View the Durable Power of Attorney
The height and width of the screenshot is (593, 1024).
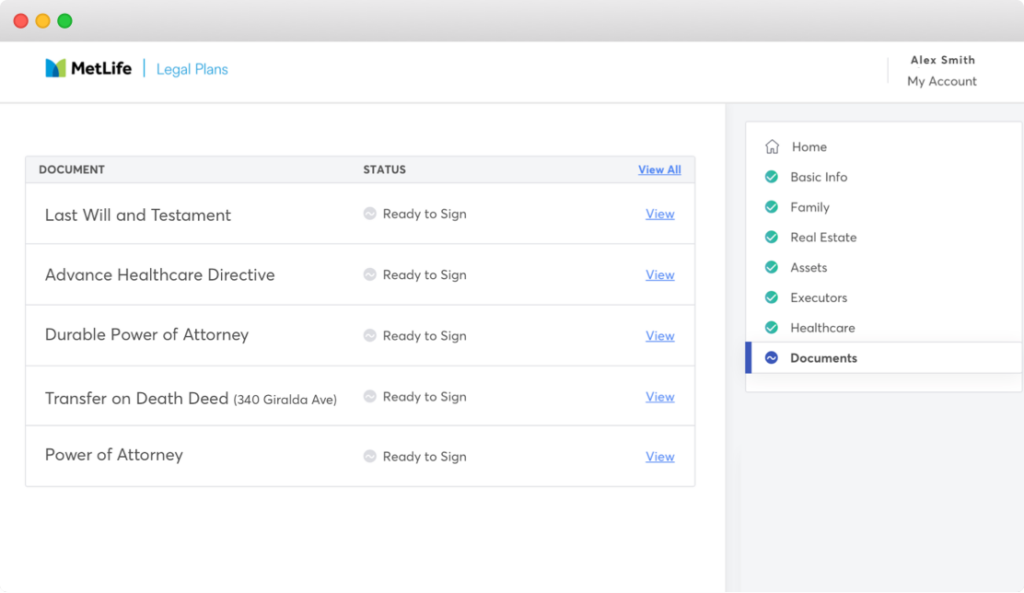660,336
